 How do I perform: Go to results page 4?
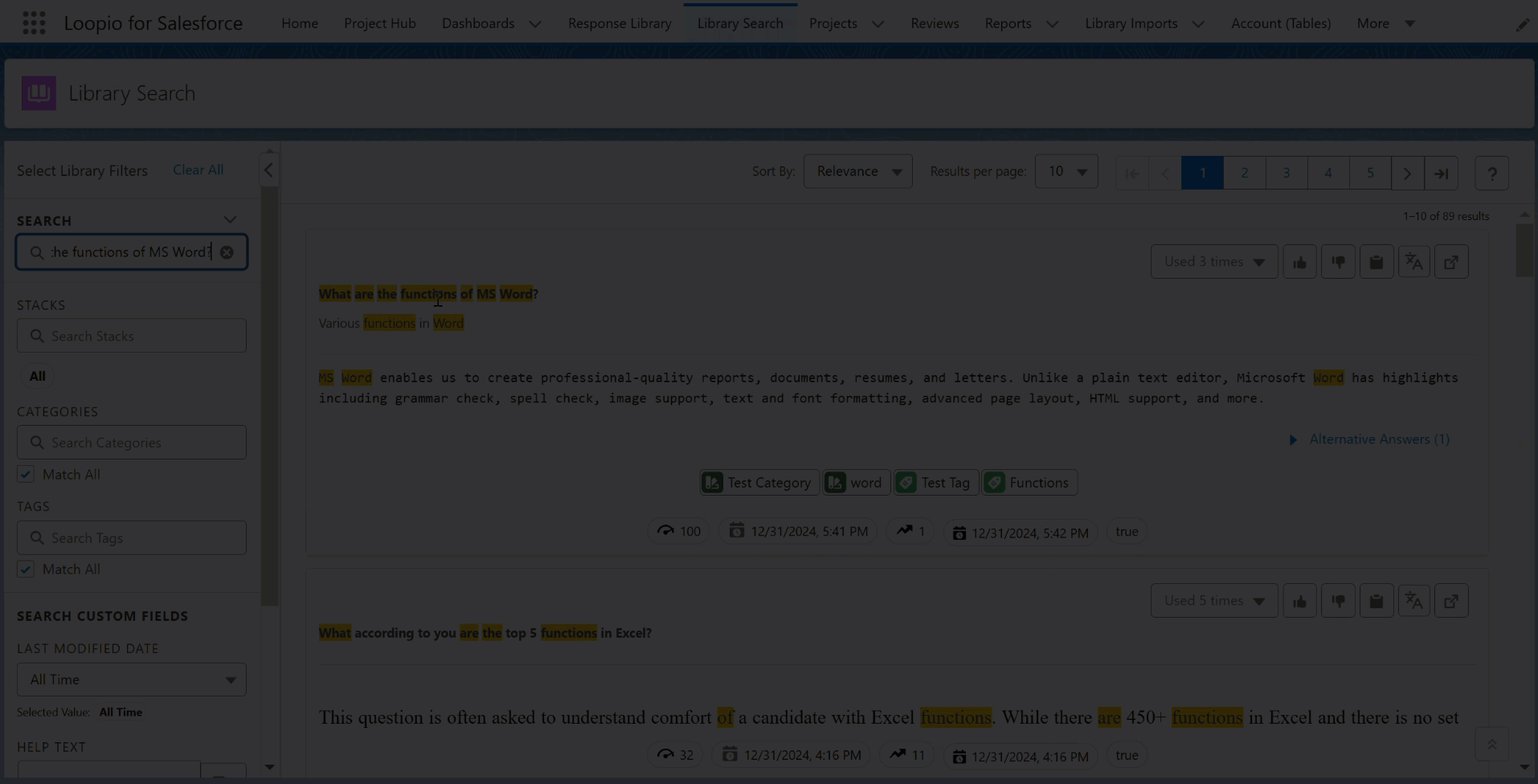point(1327,173)
